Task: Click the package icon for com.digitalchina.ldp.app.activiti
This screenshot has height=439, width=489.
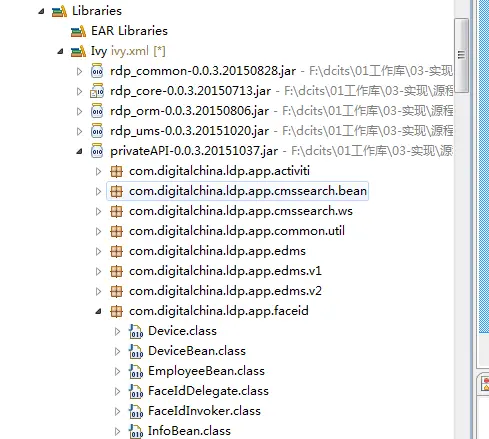Action: (x=116, y=171)
